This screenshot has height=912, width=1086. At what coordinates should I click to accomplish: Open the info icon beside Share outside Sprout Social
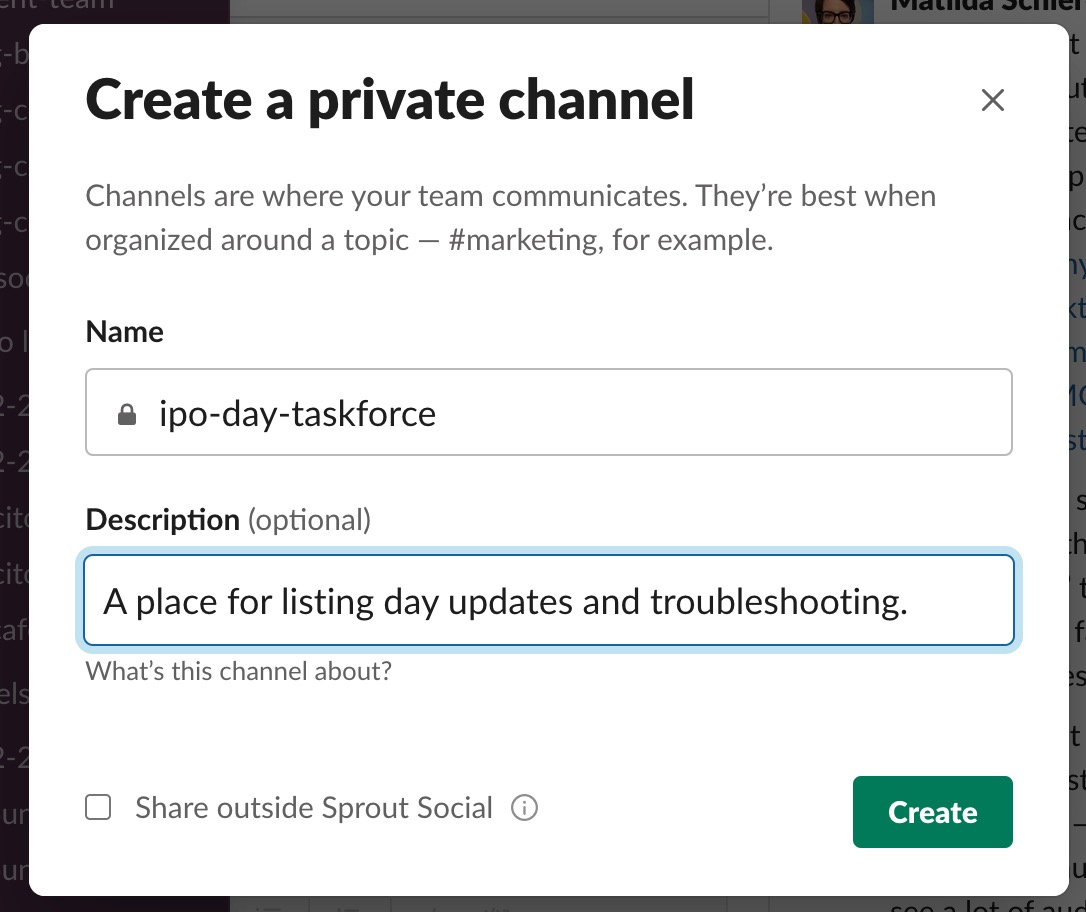point(524,808)
